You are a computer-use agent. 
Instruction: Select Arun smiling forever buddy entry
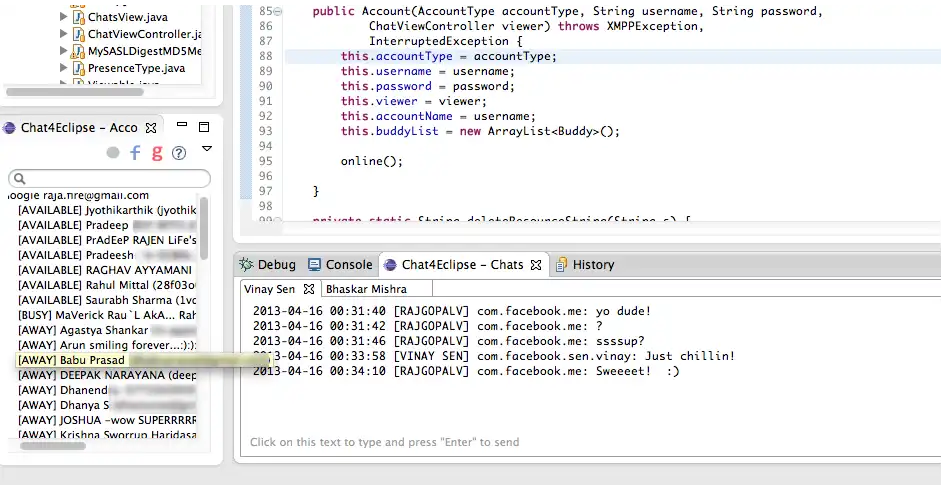[107, 345]
